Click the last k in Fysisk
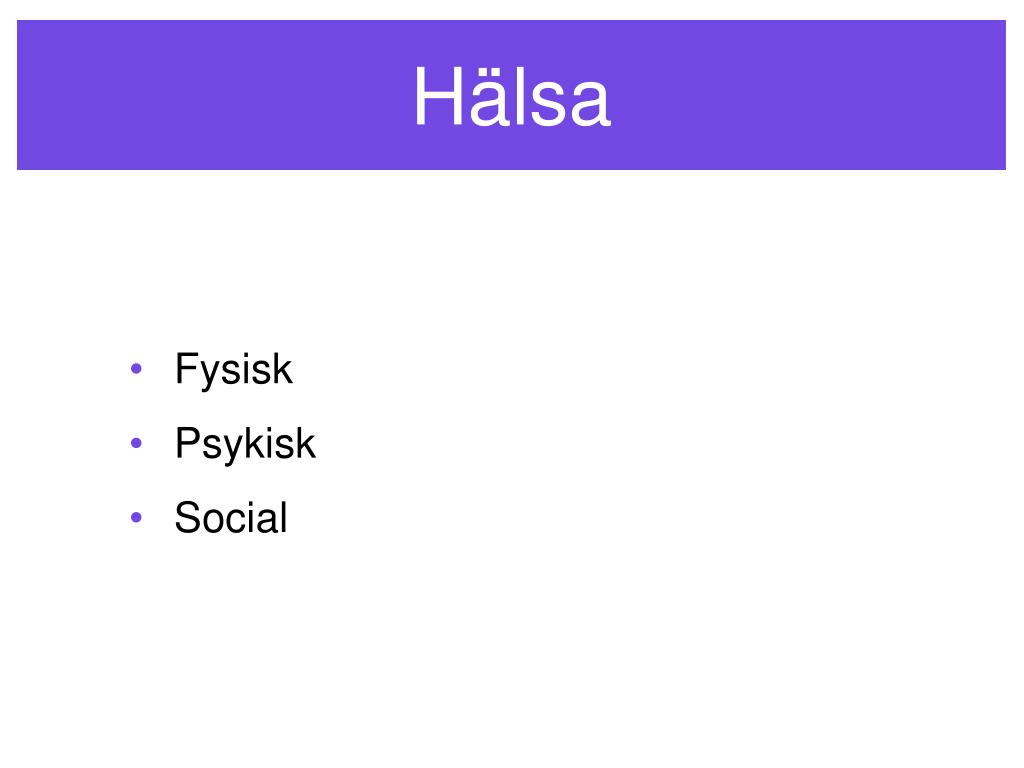 coord(283,367)
